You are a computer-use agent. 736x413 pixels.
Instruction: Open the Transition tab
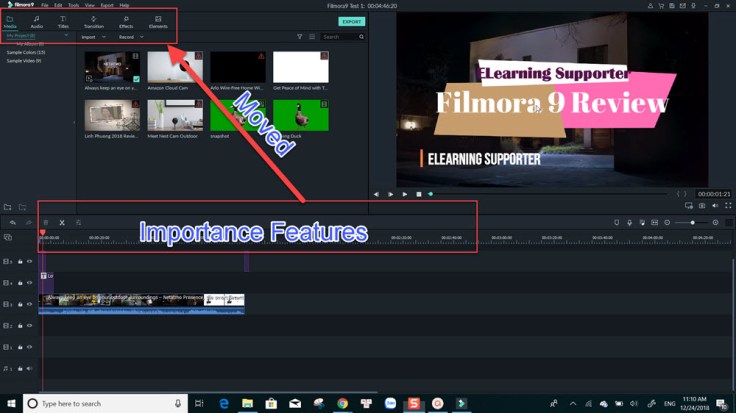[94, 22]
